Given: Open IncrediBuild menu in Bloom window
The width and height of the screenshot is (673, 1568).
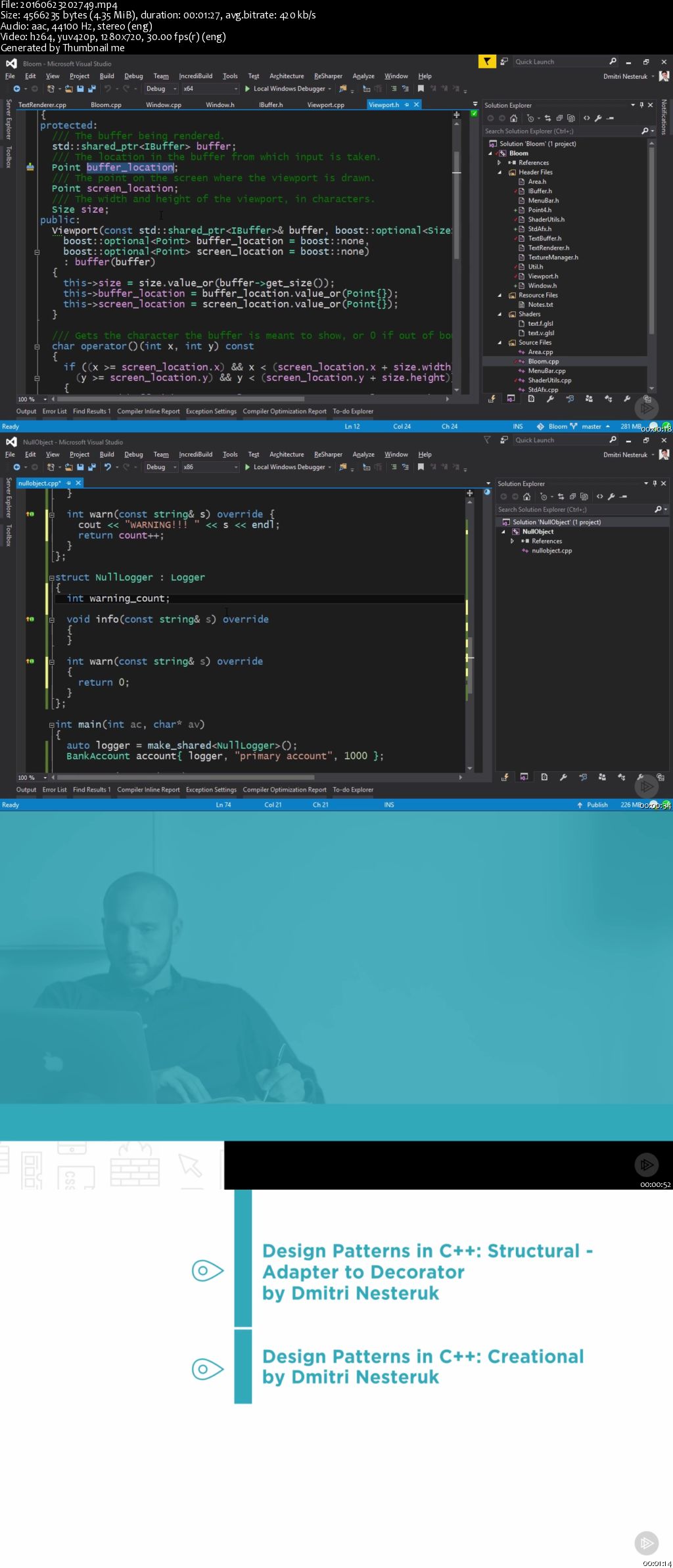Looking at the screenshot, I should click(196, 76).
